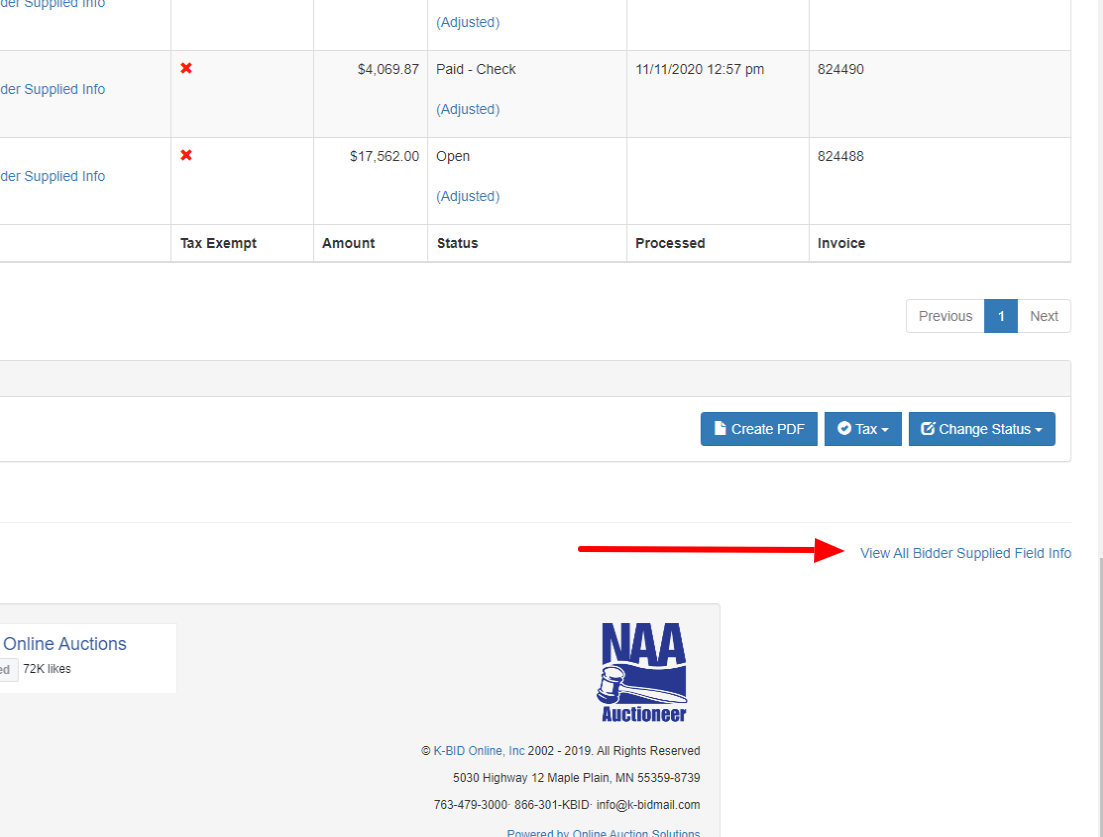Click the red X in the $4,069.87 row
Viewport: 1103px width, 837px height.
pos(186,69)
